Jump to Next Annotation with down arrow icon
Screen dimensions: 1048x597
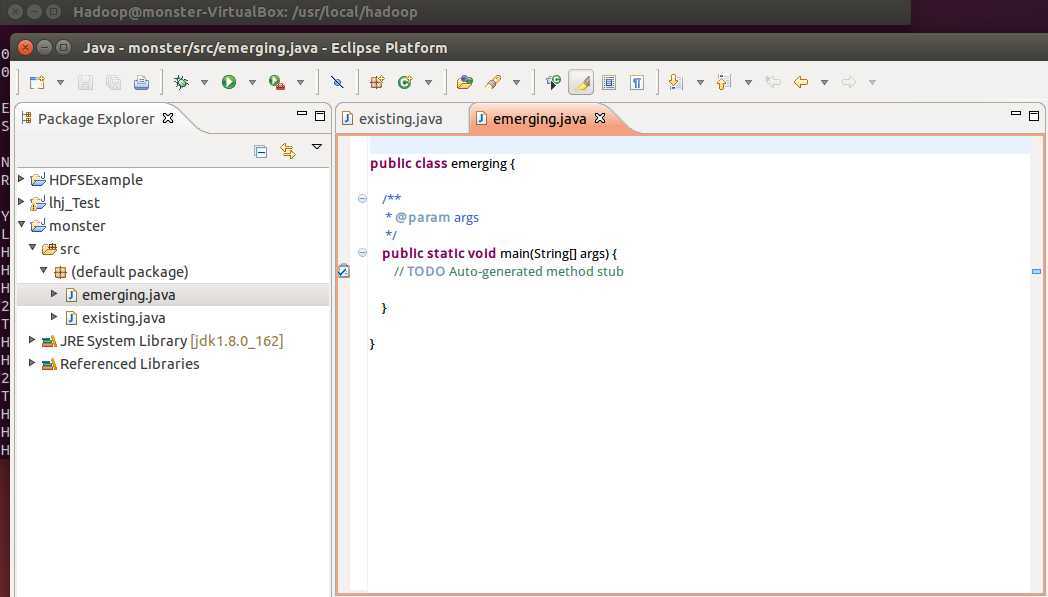pos(676,83)
